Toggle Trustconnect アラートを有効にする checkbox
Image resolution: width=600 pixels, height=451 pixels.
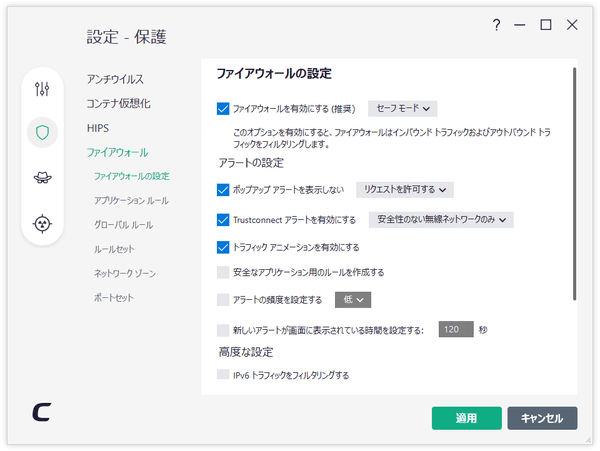[x=223, y=220]
